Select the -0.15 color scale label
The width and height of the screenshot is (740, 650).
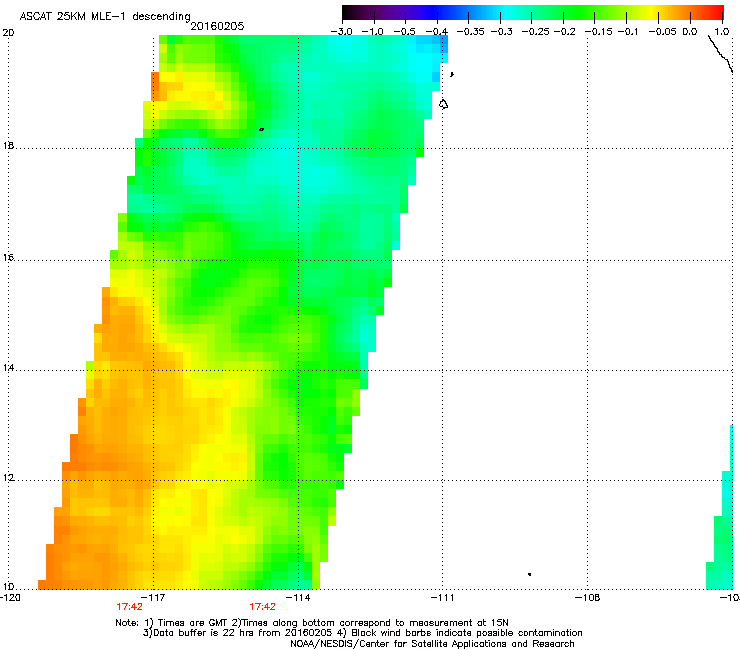coord(598,32)
